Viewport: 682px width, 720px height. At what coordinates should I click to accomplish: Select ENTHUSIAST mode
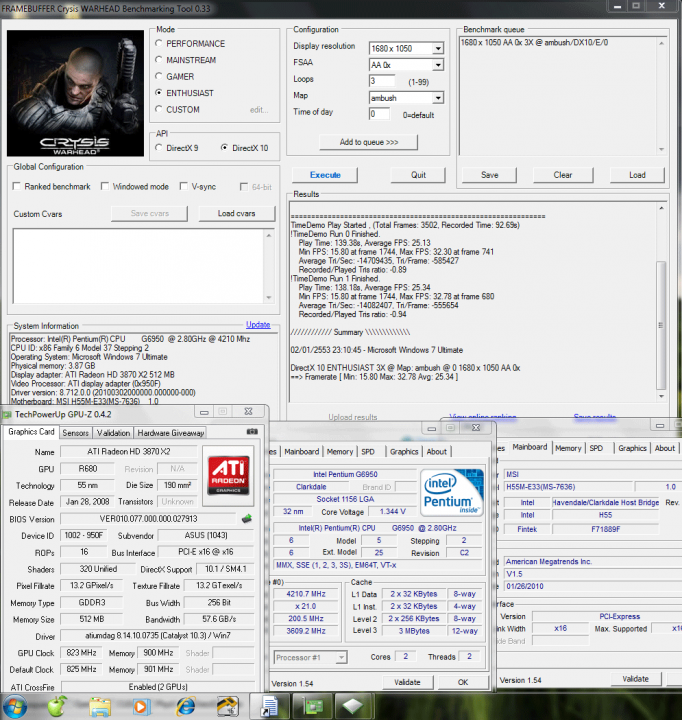tap(159, 93)
